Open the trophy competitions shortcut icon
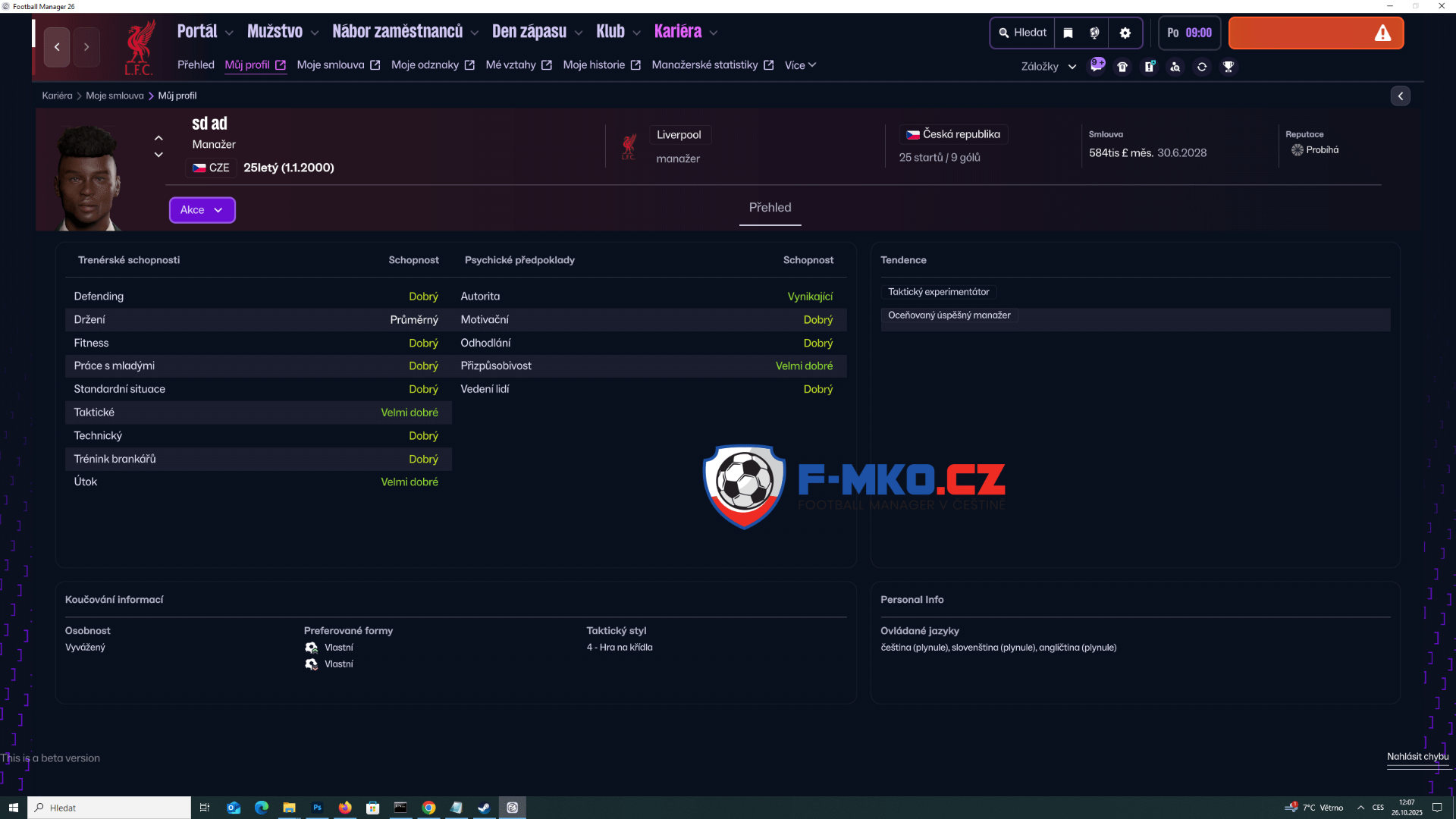 1228,67
